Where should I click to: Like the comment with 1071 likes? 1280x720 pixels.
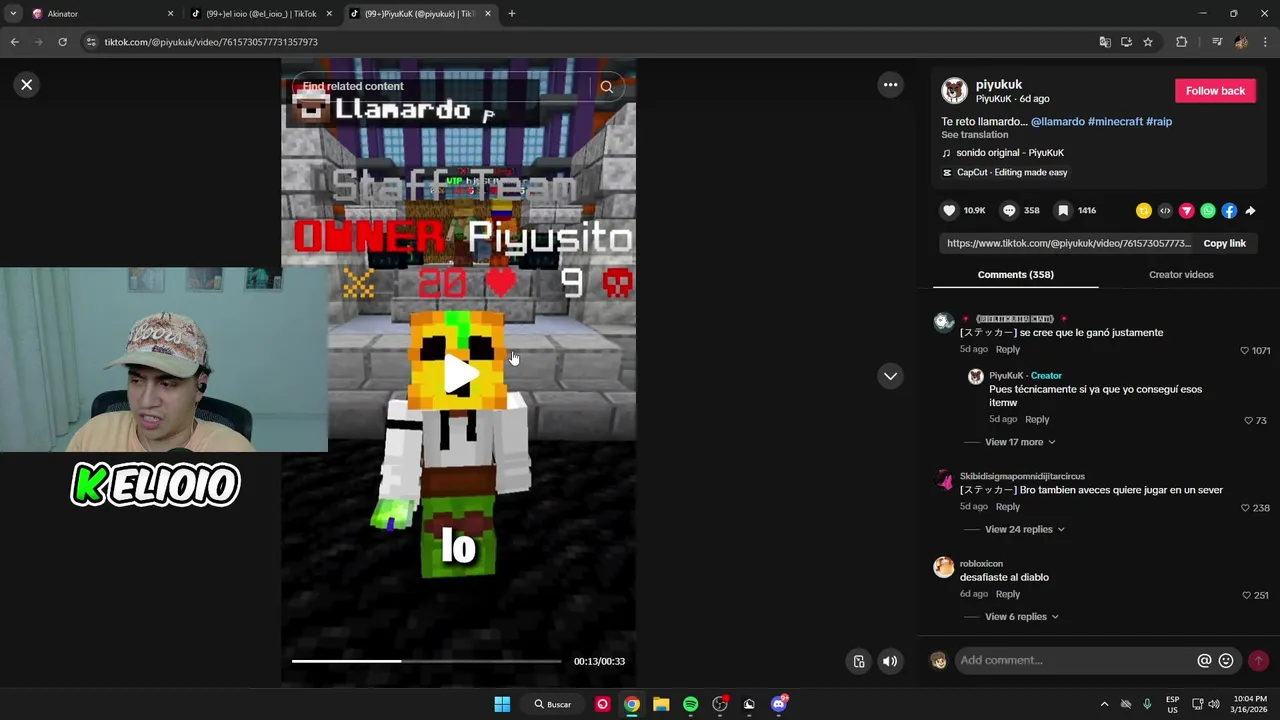click(1245, 351)
